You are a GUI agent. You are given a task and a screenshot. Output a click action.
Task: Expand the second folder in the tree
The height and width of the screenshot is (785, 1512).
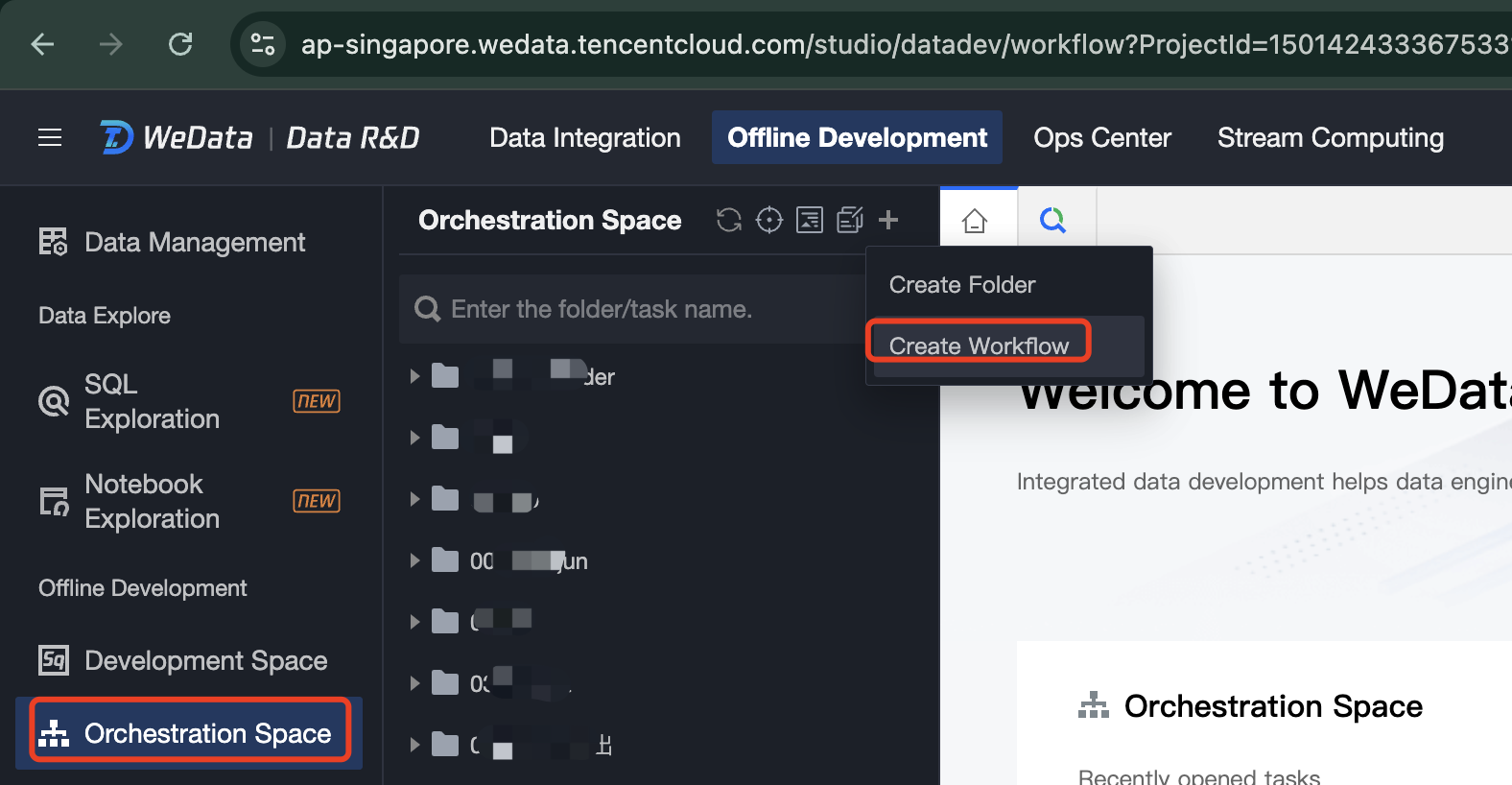(414, 438)
